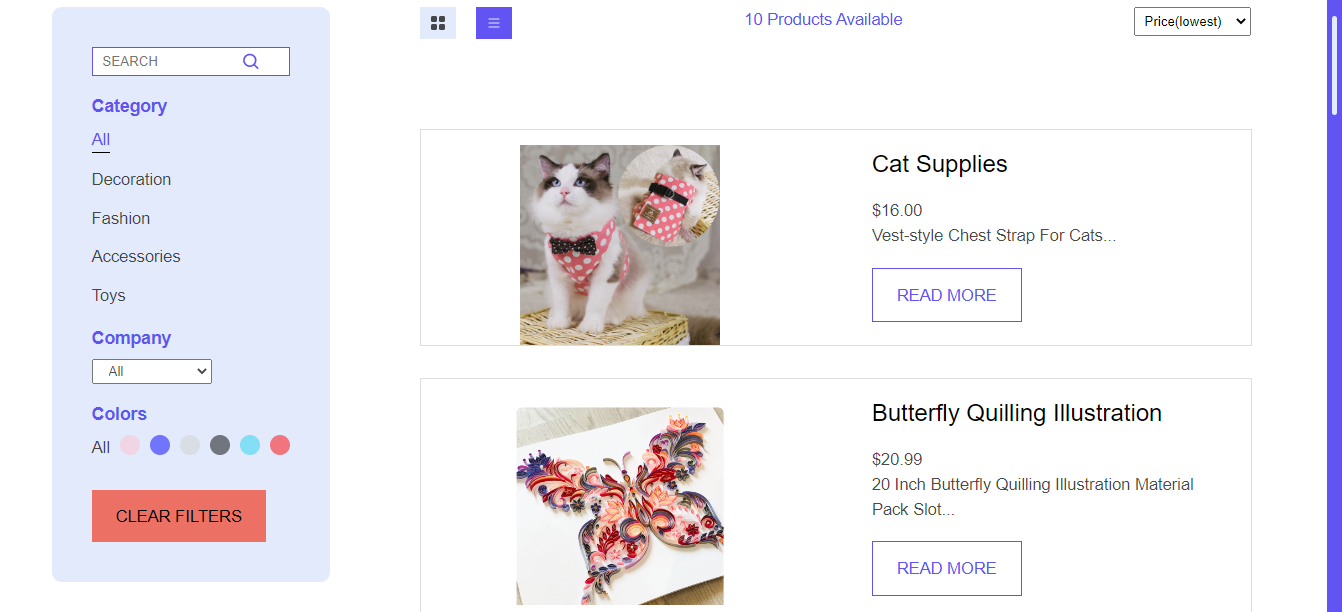Switch to grid view layout
Screen dimensions: 1342x612
[x=438, y=23]
